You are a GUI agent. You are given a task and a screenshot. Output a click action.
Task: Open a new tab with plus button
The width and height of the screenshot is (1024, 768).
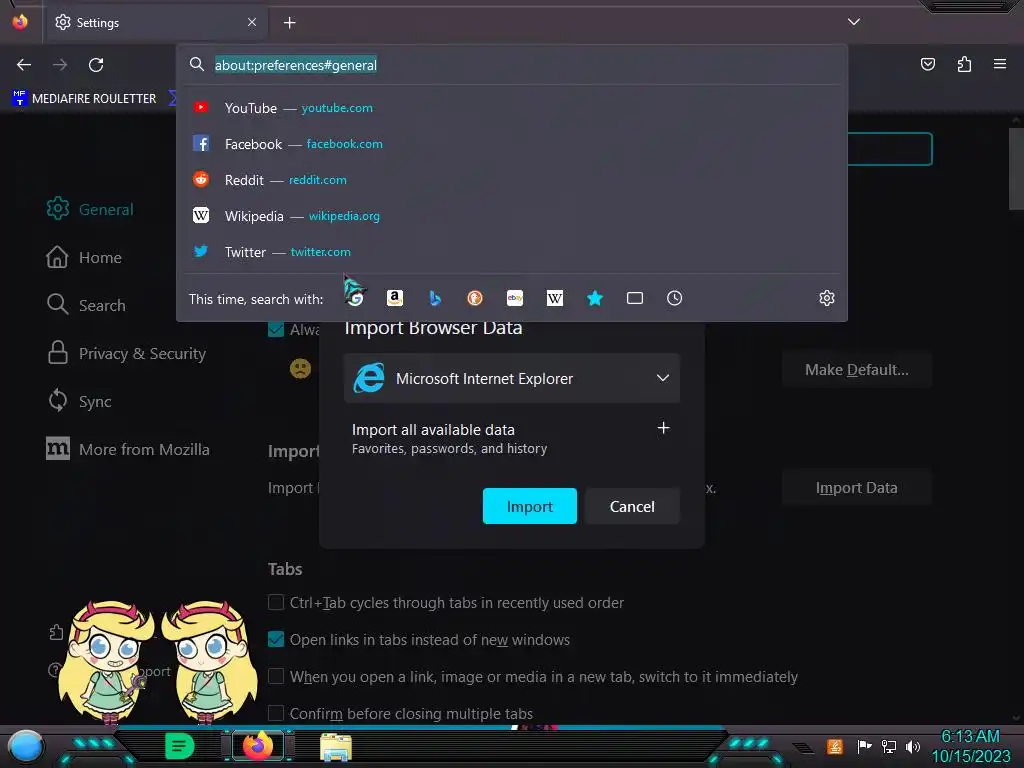tap(289, 23)
